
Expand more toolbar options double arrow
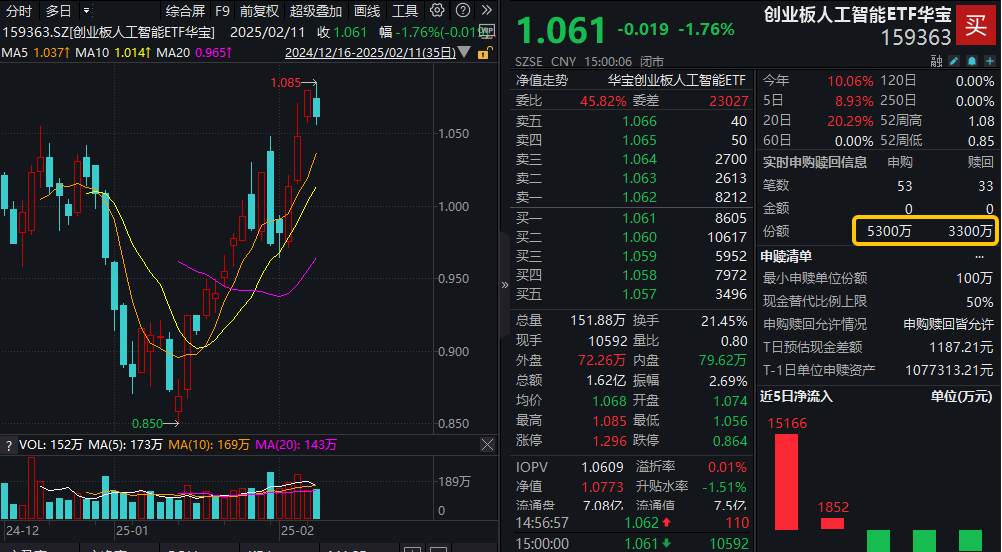click(x=486, y=10)
